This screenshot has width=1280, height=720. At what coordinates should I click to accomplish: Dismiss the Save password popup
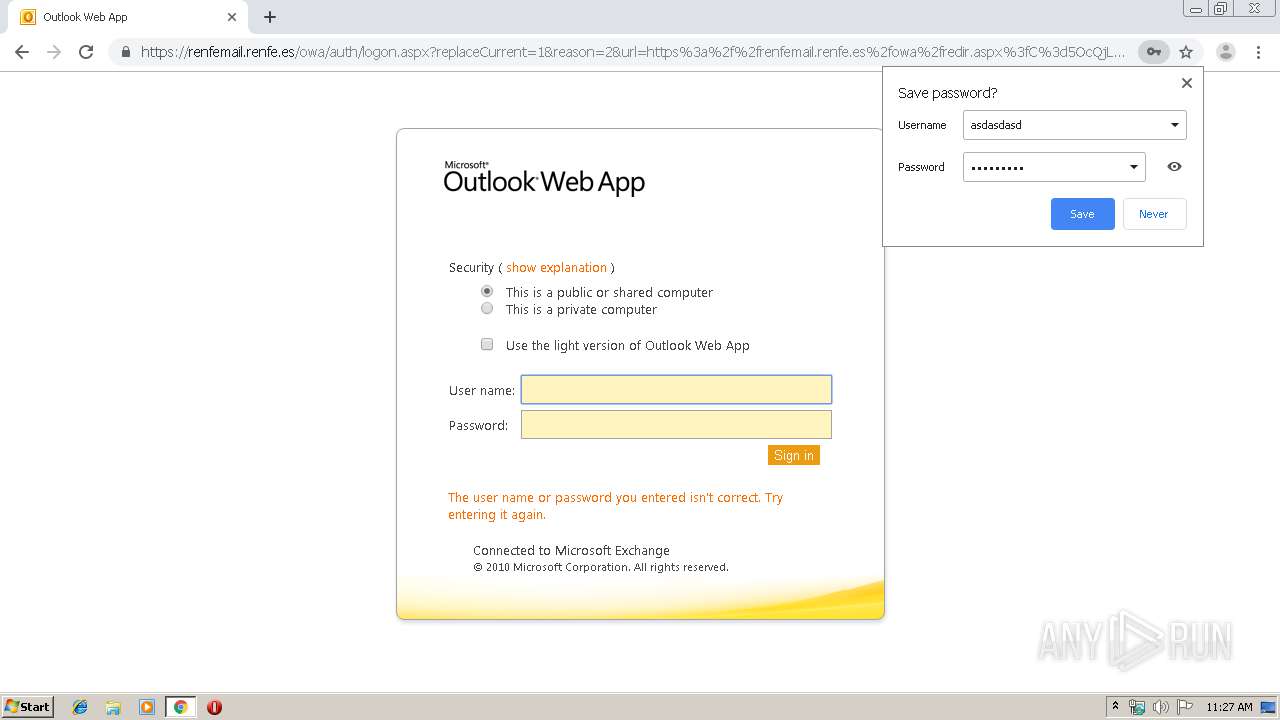click(1187, 83)
